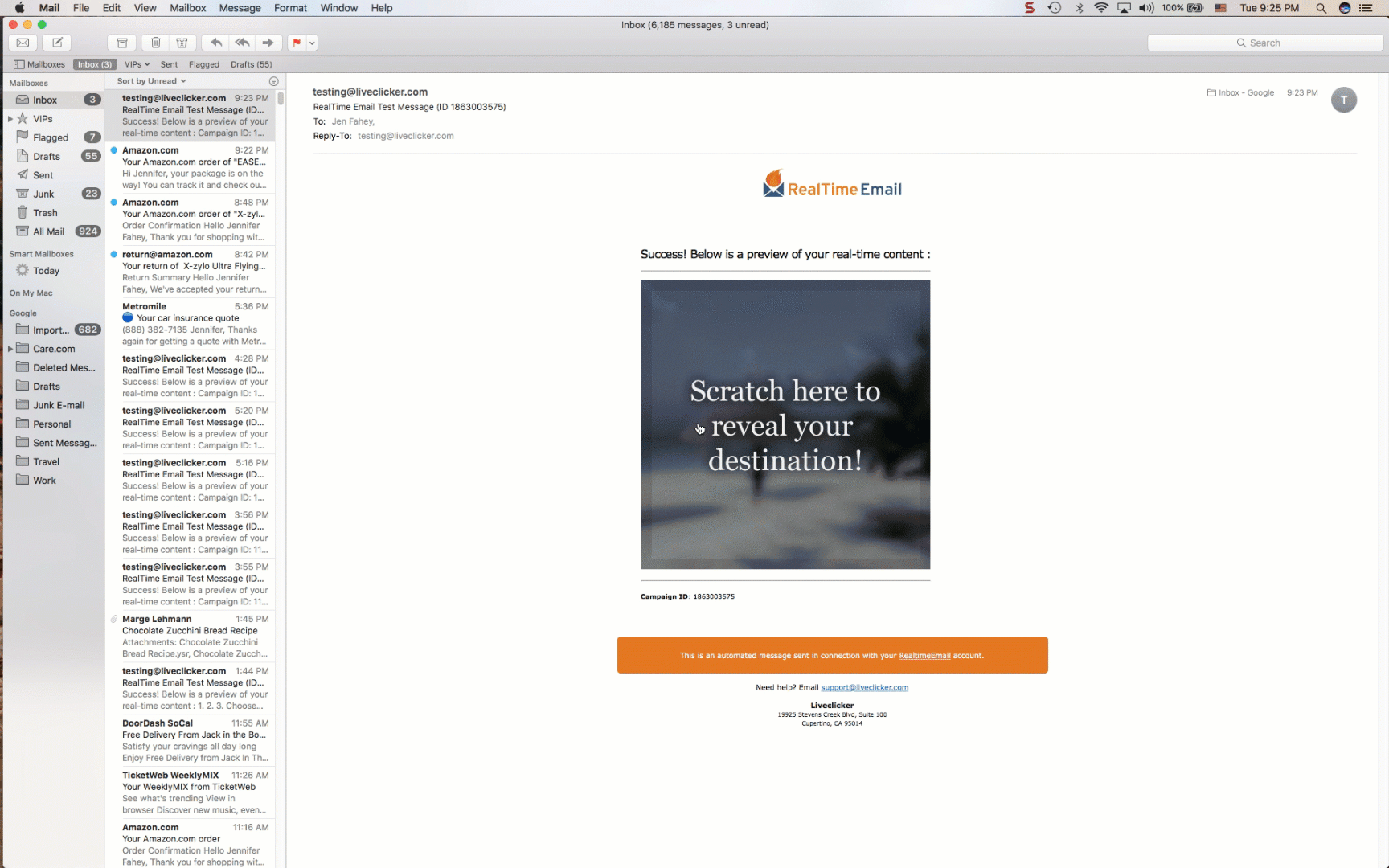Expand the Care.com folder
The height and width of the screenshot is (868, 1389).
click(10, 349)
